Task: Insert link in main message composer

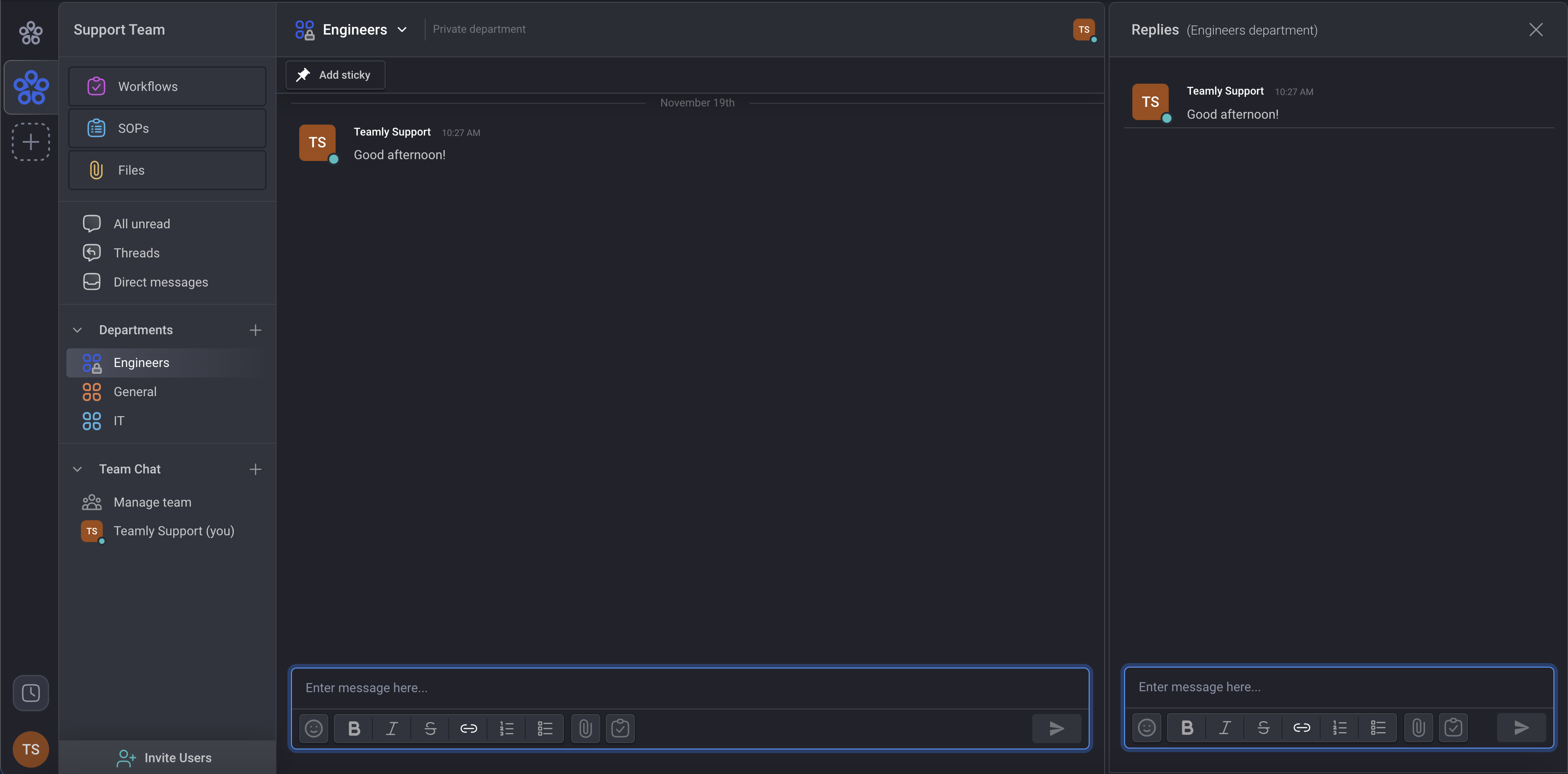Action: pyautogui.click(x=468, y=729)
